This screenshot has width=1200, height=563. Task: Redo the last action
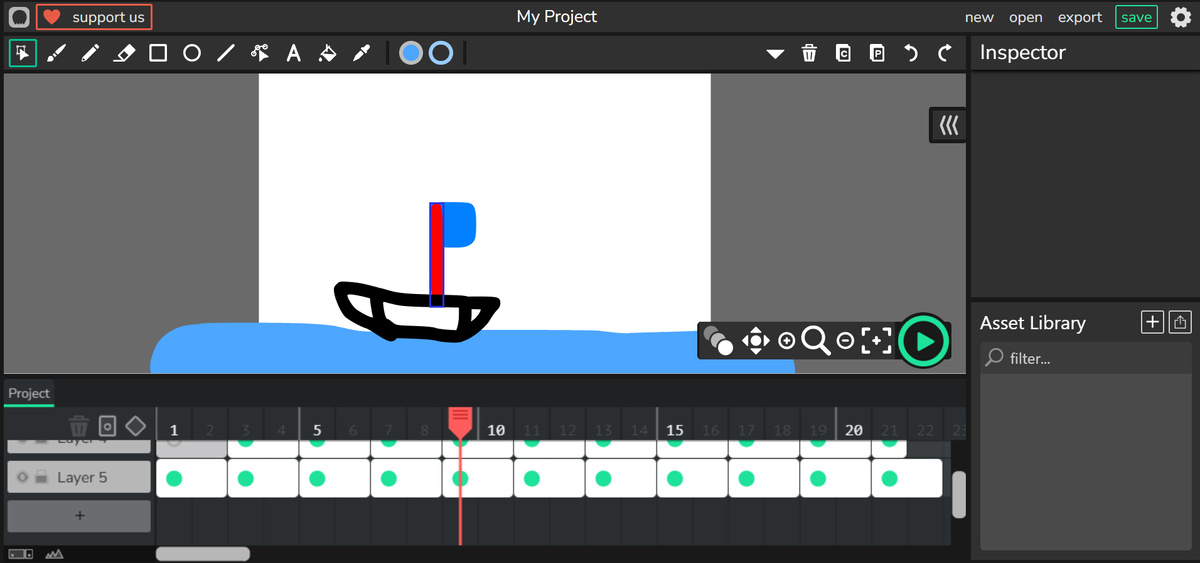pyautogui.click(x=944, y=53)
